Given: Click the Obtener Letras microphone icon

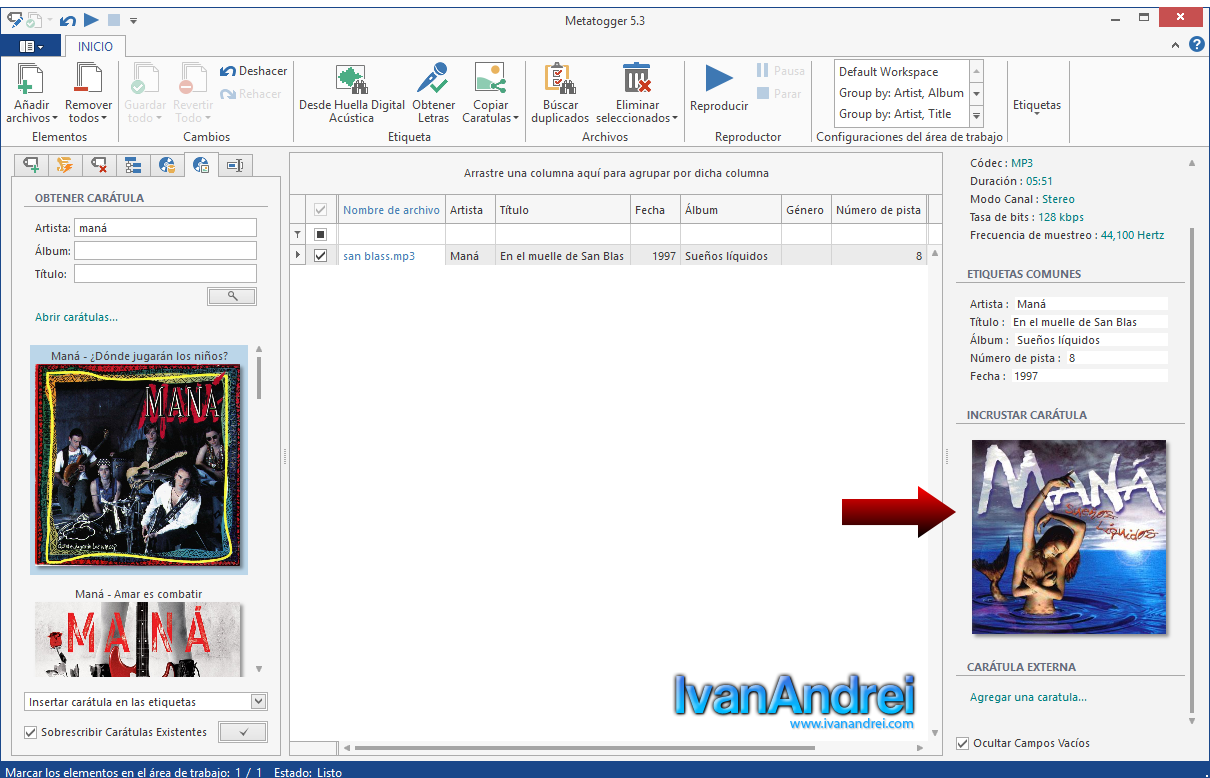Looking at the screenshot, I should [432, 79].
